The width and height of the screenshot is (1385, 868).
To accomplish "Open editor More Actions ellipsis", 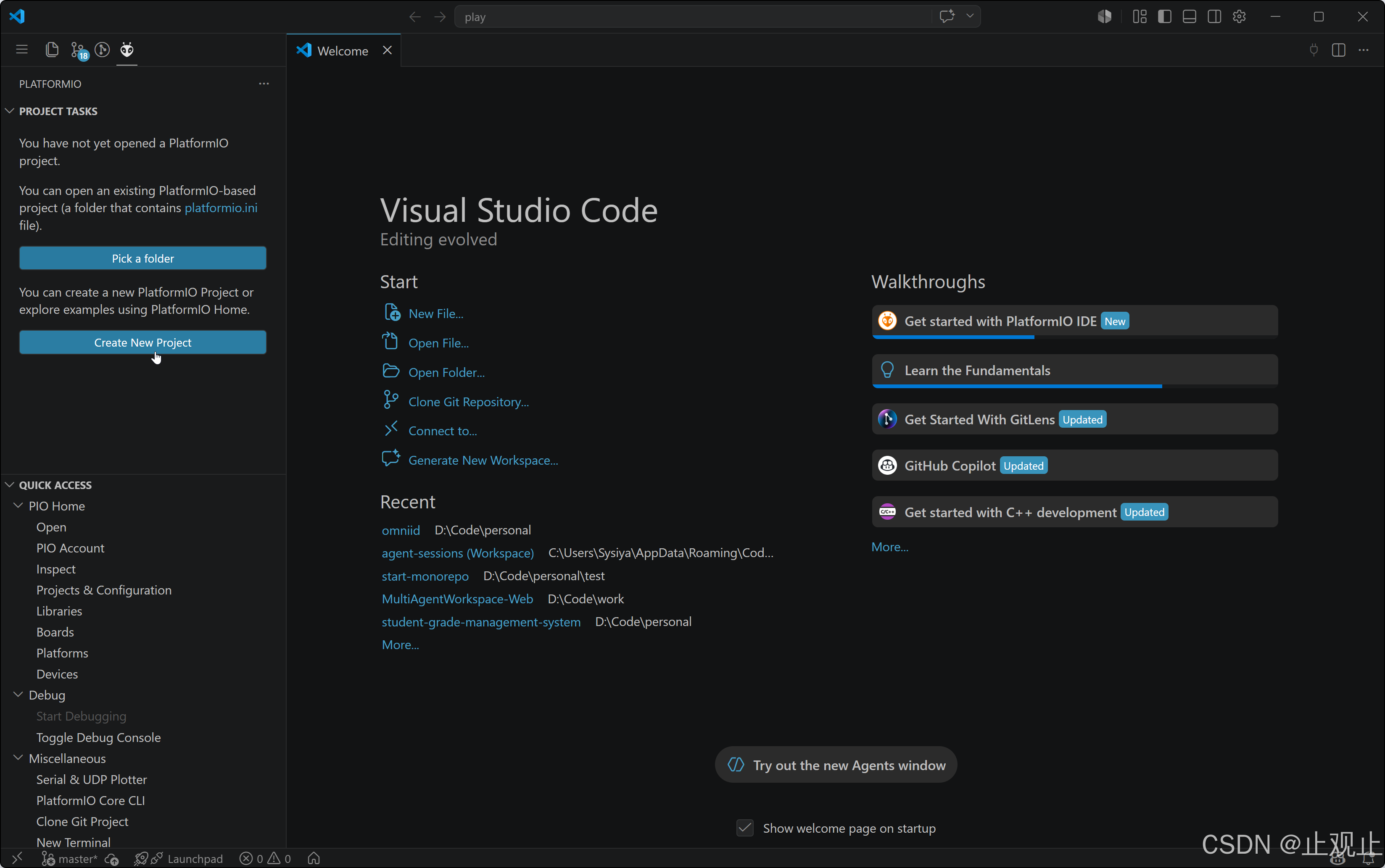I will point(1364,50).
